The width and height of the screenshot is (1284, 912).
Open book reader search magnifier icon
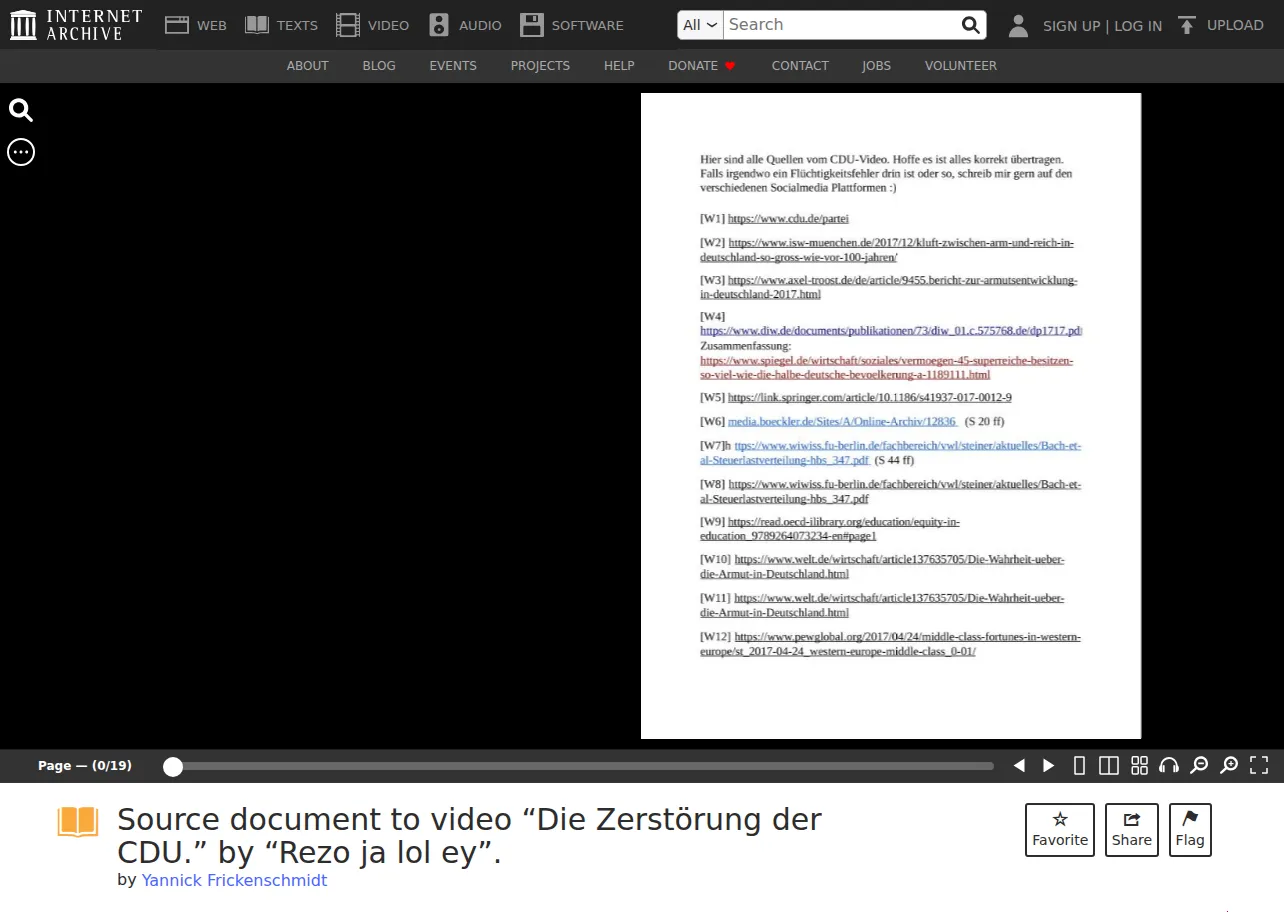21,110
